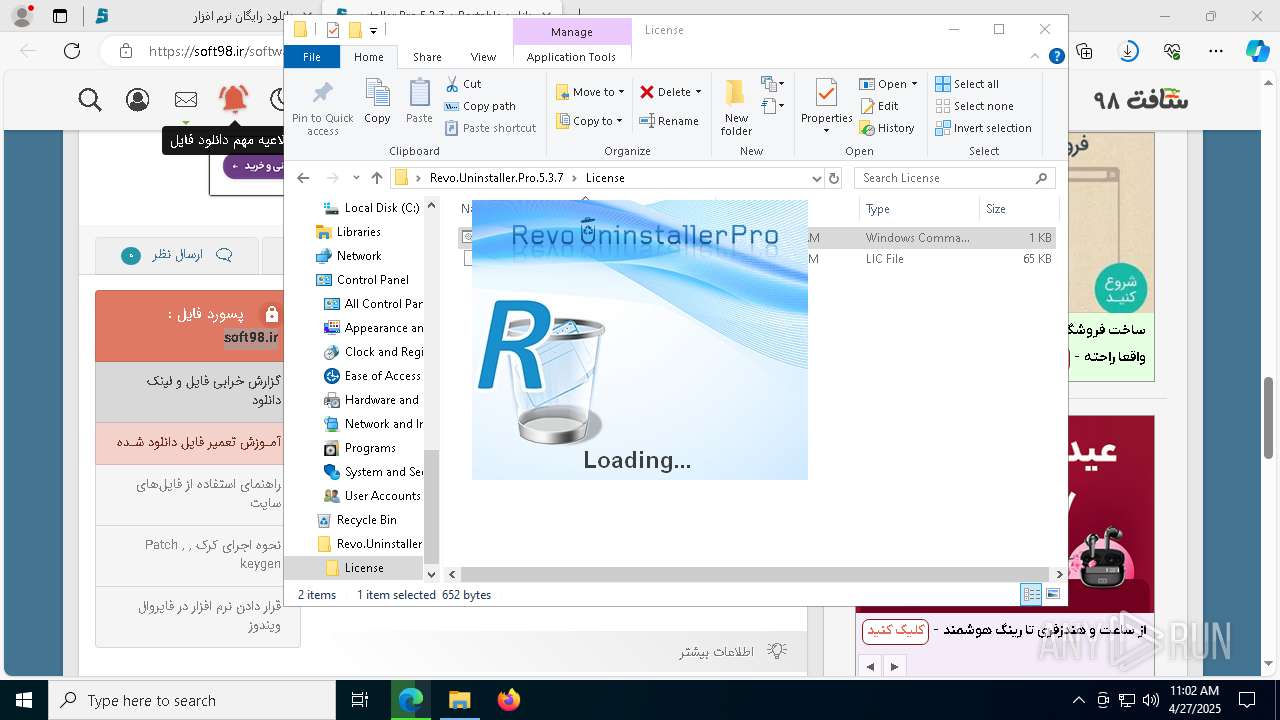Click Paste shortcut command
This screenshot has height=720, width=1280.
click(x=490, y=128)
